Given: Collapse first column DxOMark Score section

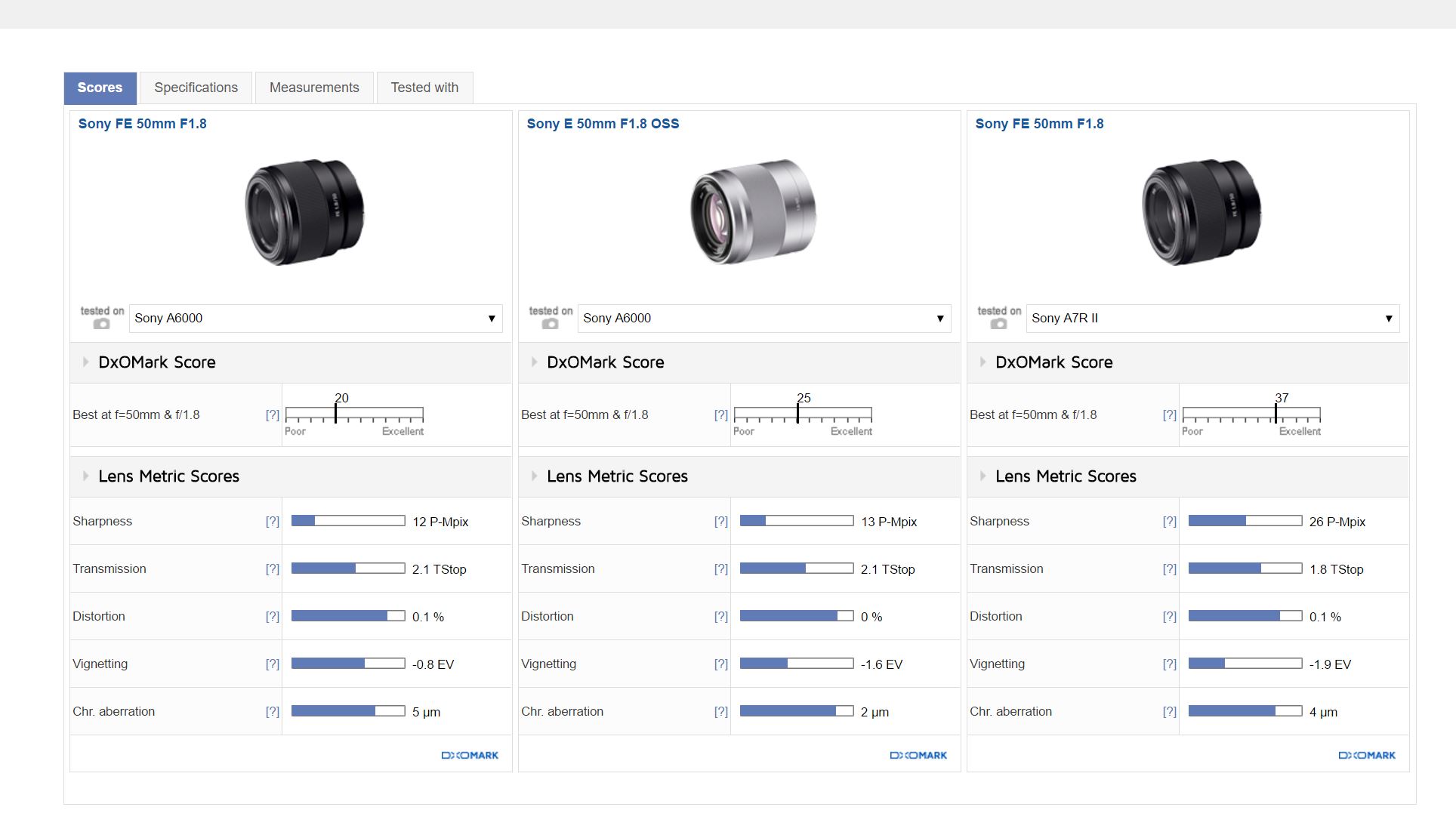Looking at the screenshot, I should [85, 362].
